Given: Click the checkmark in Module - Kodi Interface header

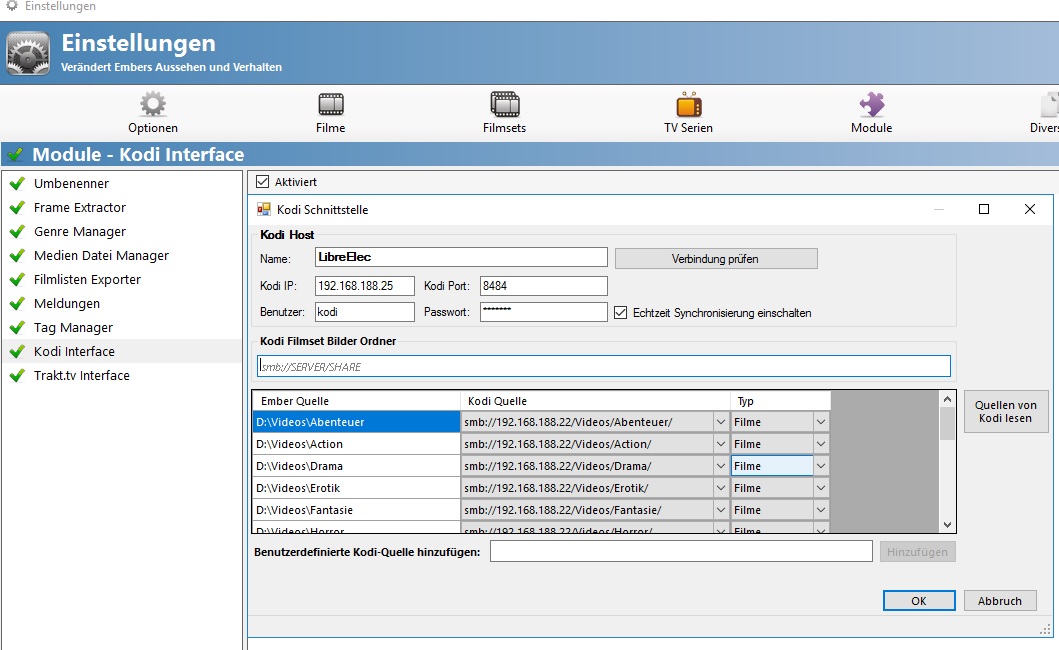Looking at the screenshot, I should (15, 155).
